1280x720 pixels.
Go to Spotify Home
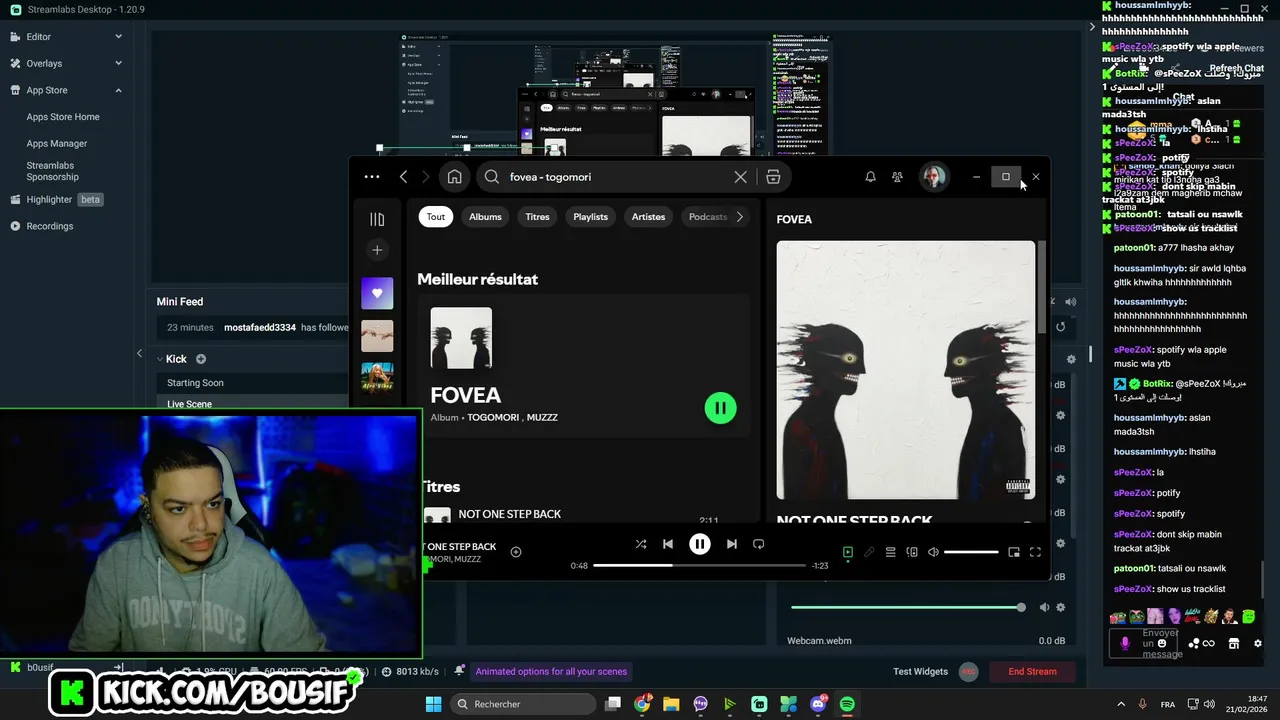(x=454, y=177)
